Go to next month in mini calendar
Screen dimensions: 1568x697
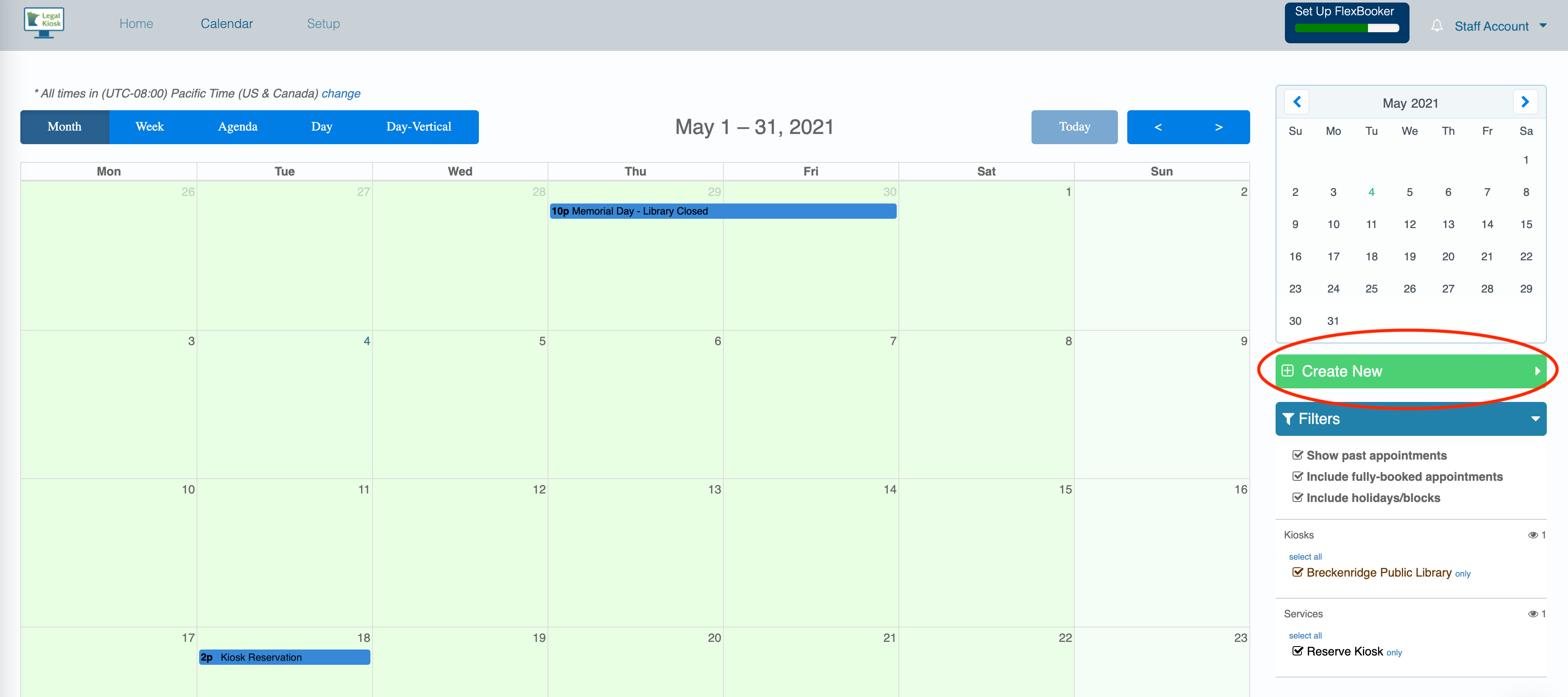click(1525, 102)
